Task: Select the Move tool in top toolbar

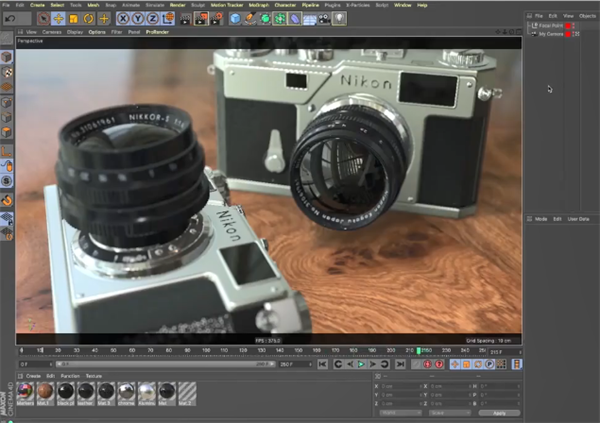Action: point(58,18)
